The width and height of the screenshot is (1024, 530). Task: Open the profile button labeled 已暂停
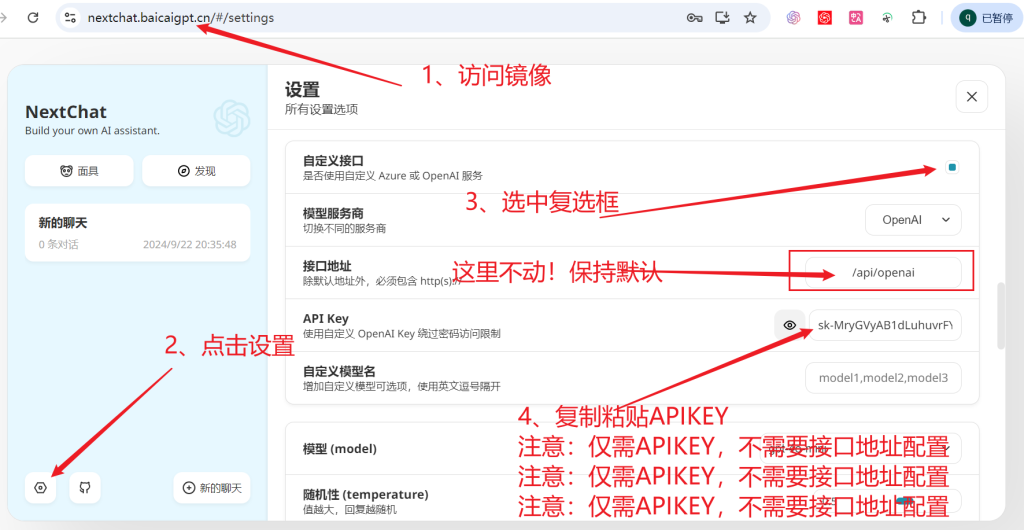click(985, 18)
